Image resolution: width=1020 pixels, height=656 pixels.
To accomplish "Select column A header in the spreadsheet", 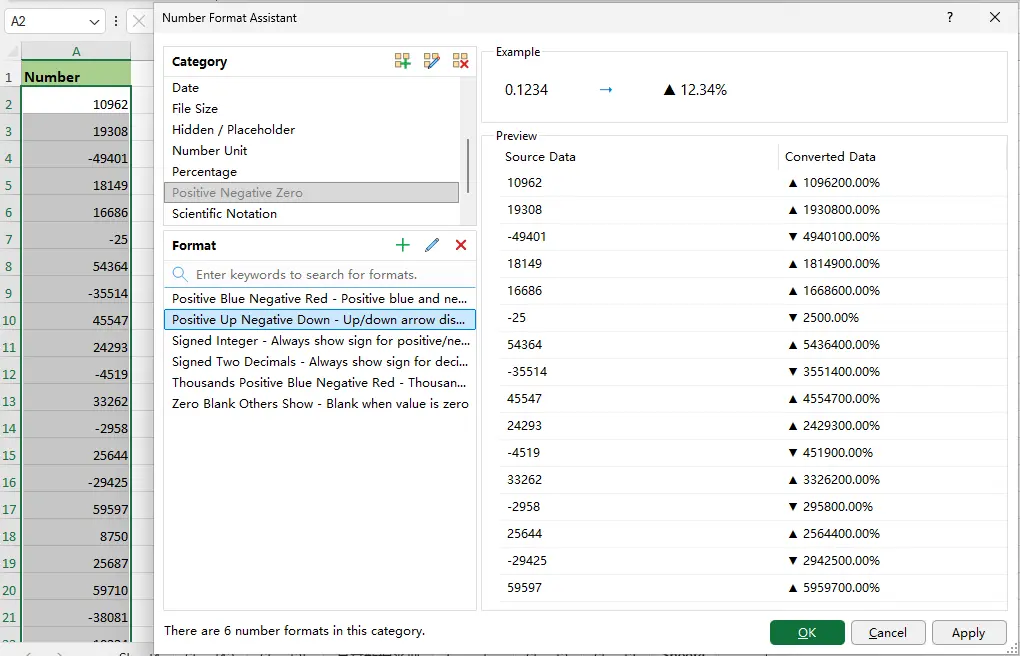I will [x=76, y=51].
